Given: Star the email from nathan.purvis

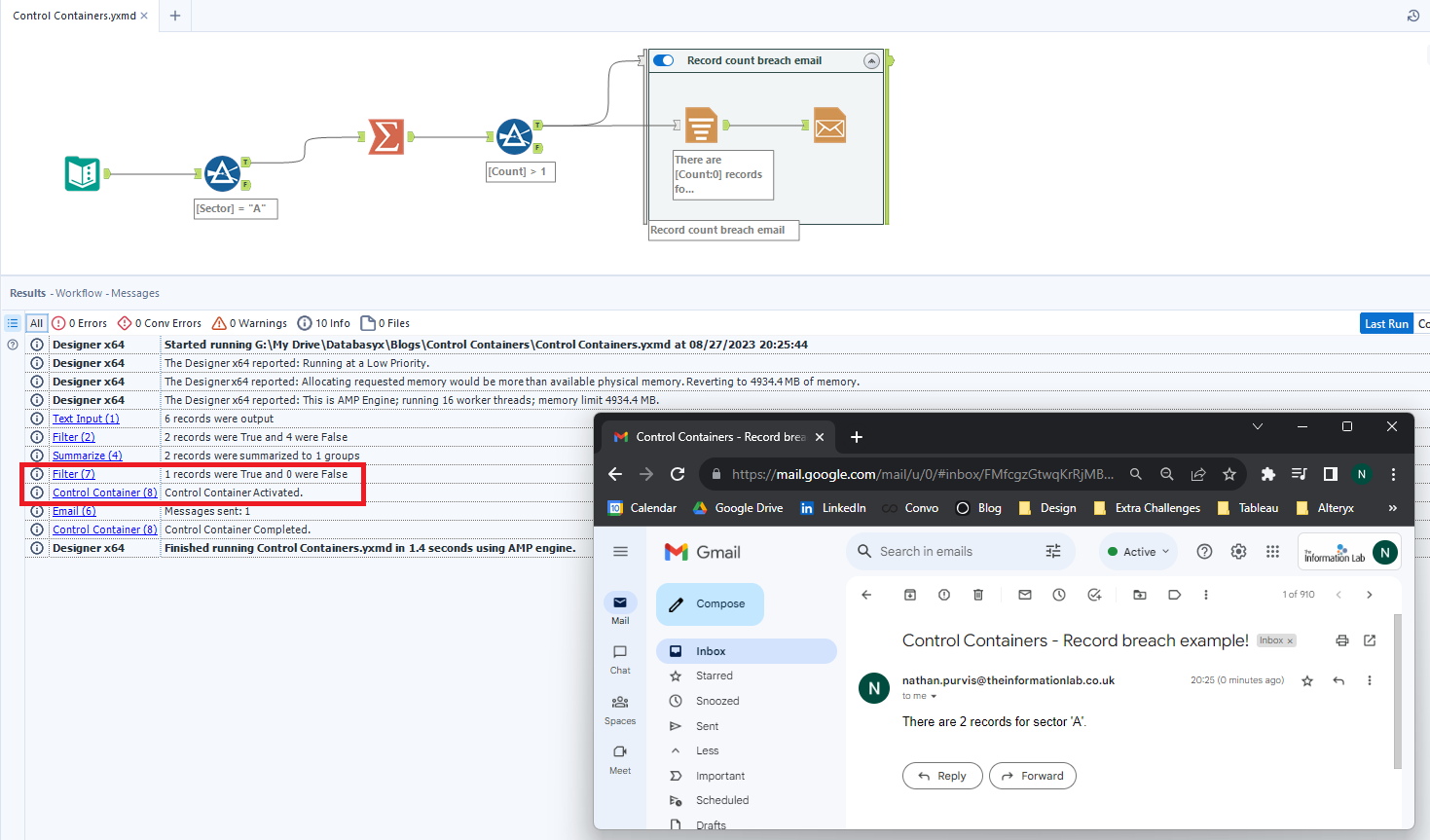Looking at the screenshot, I should click(x=1307, y=679).
